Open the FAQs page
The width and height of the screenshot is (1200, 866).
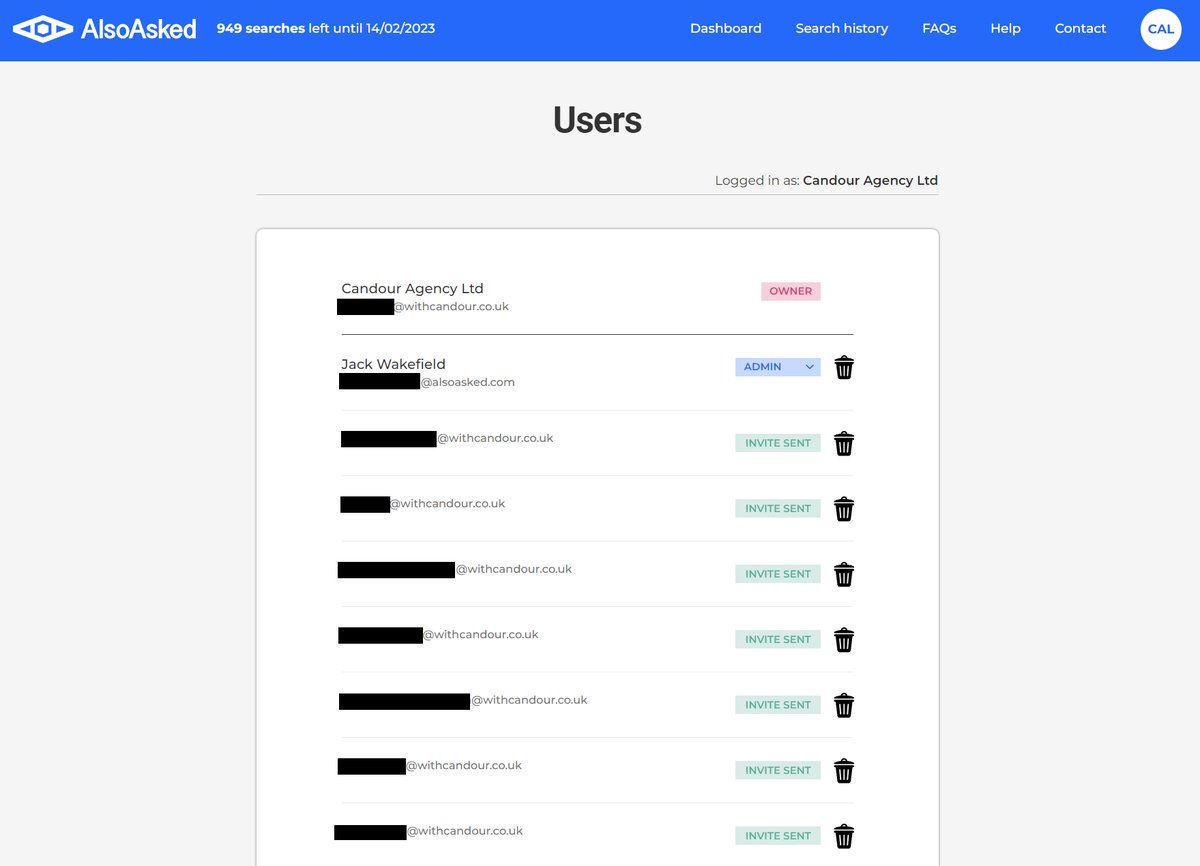click(939, 28)
